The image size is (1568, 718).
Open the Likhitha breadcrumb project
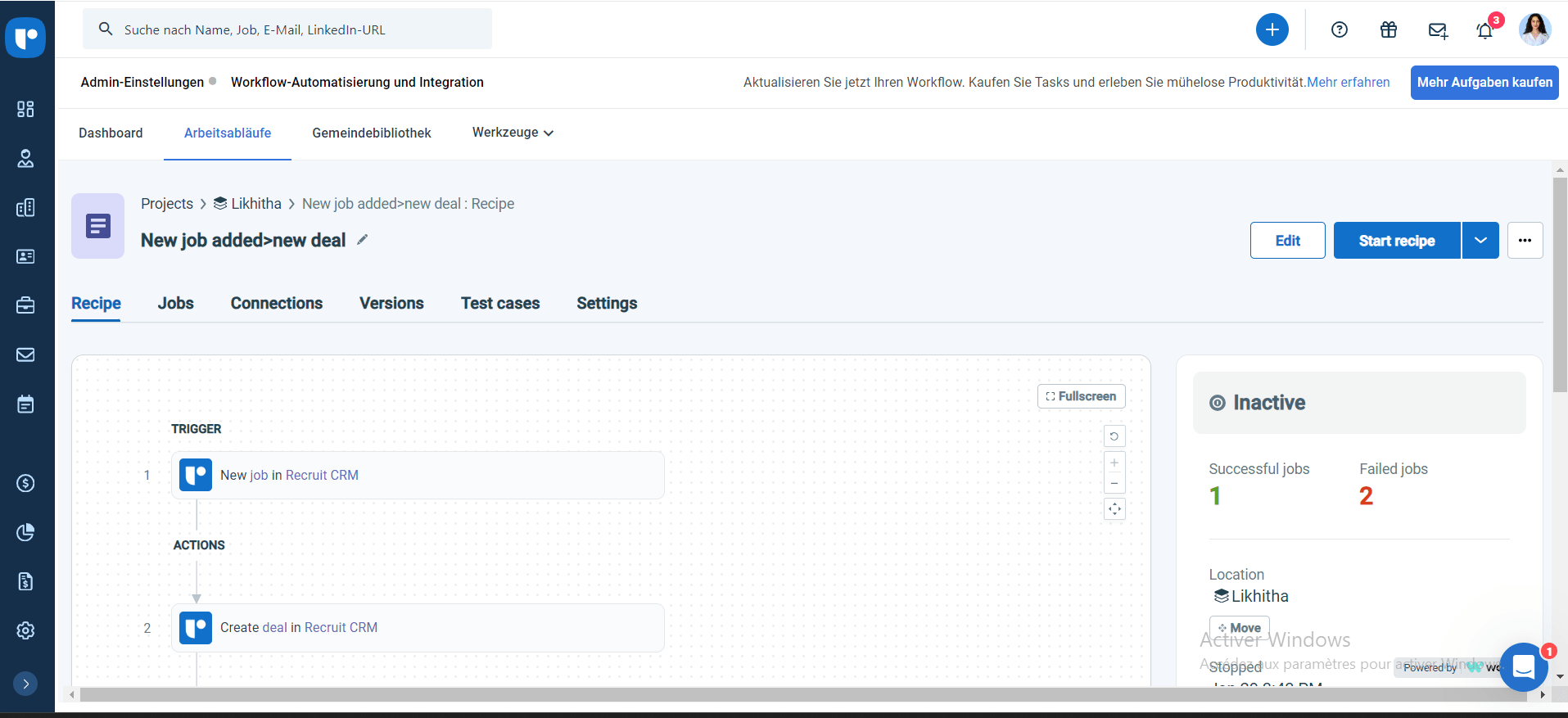pos(247,204)
